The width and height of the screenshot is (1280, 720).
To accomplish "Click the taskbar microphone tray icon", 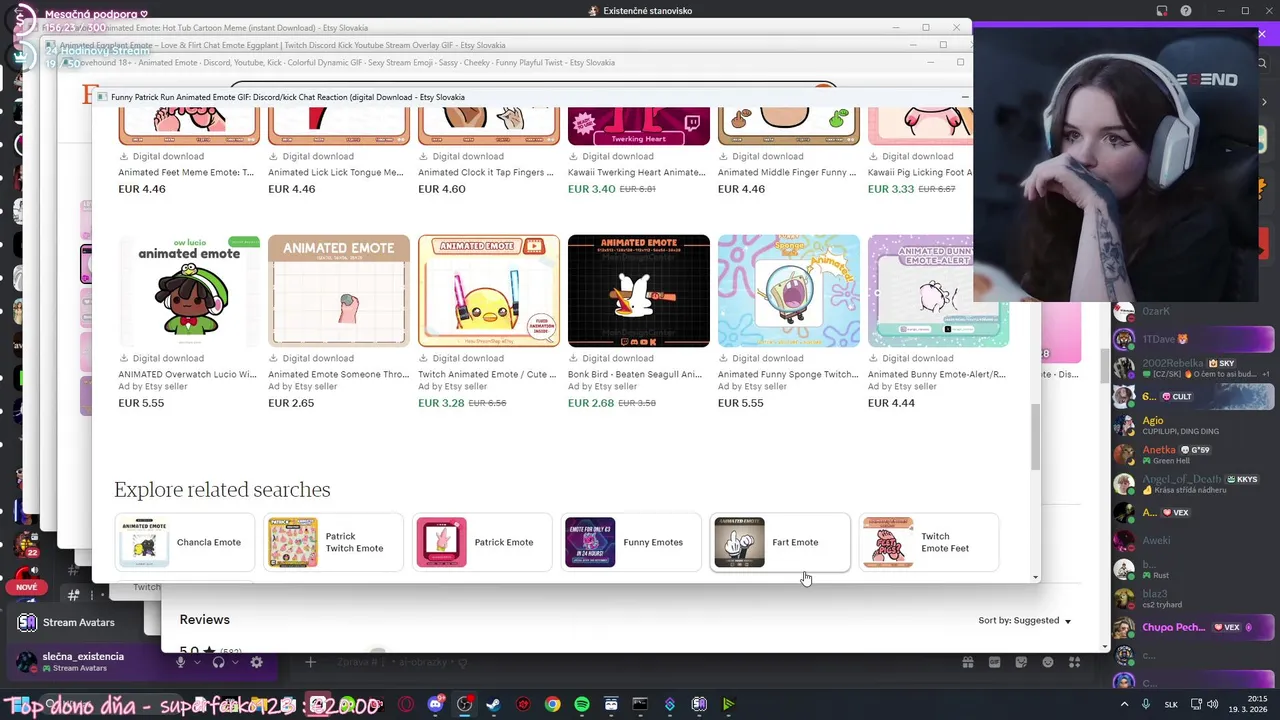I will click(1146, 704).
